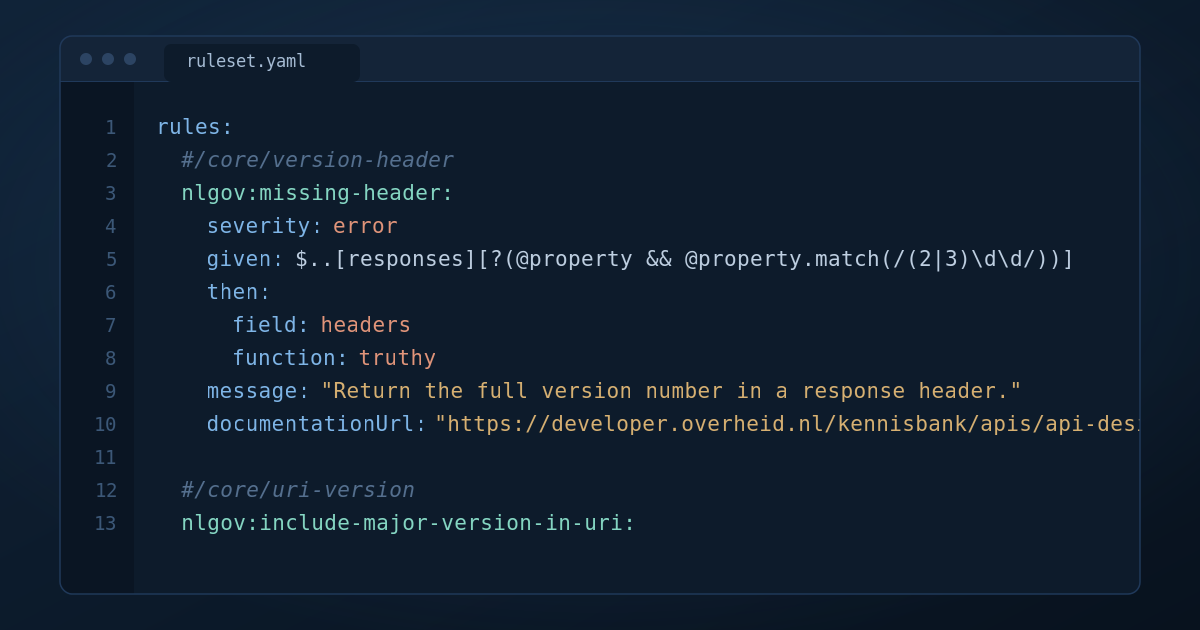Select the "headers" field value

(365, 325)
